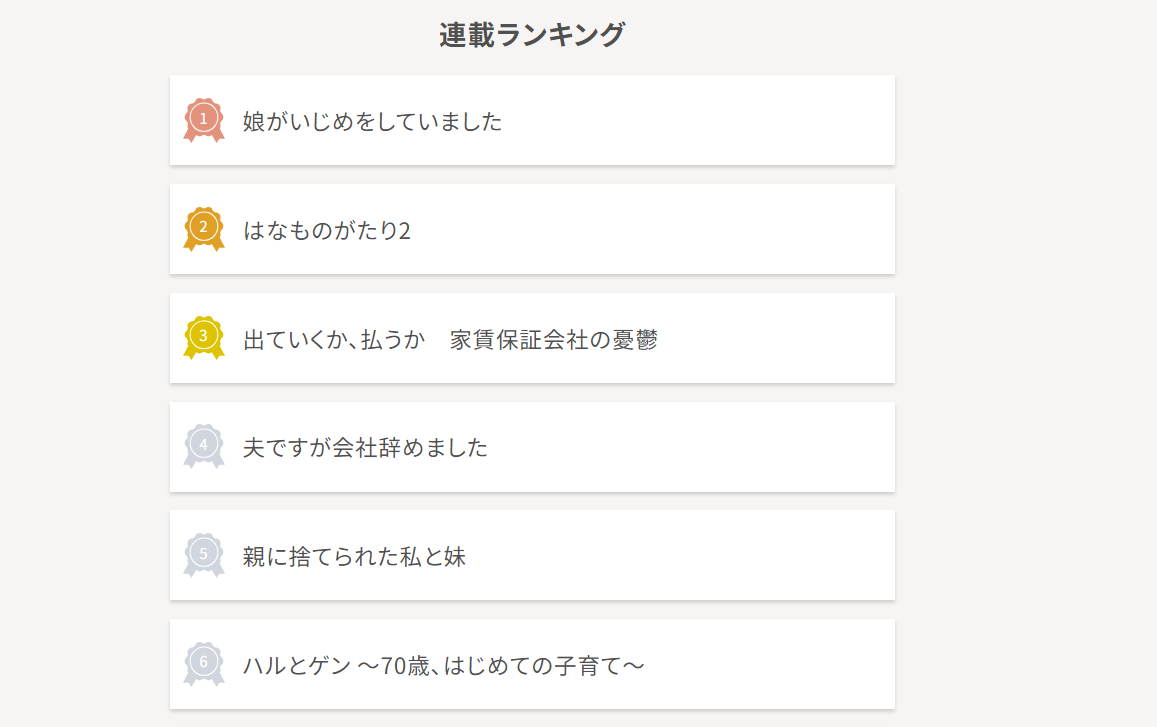Click the page background beside the ranking list
Viewport: 1157px width, 727px height.
point(1026,369)
